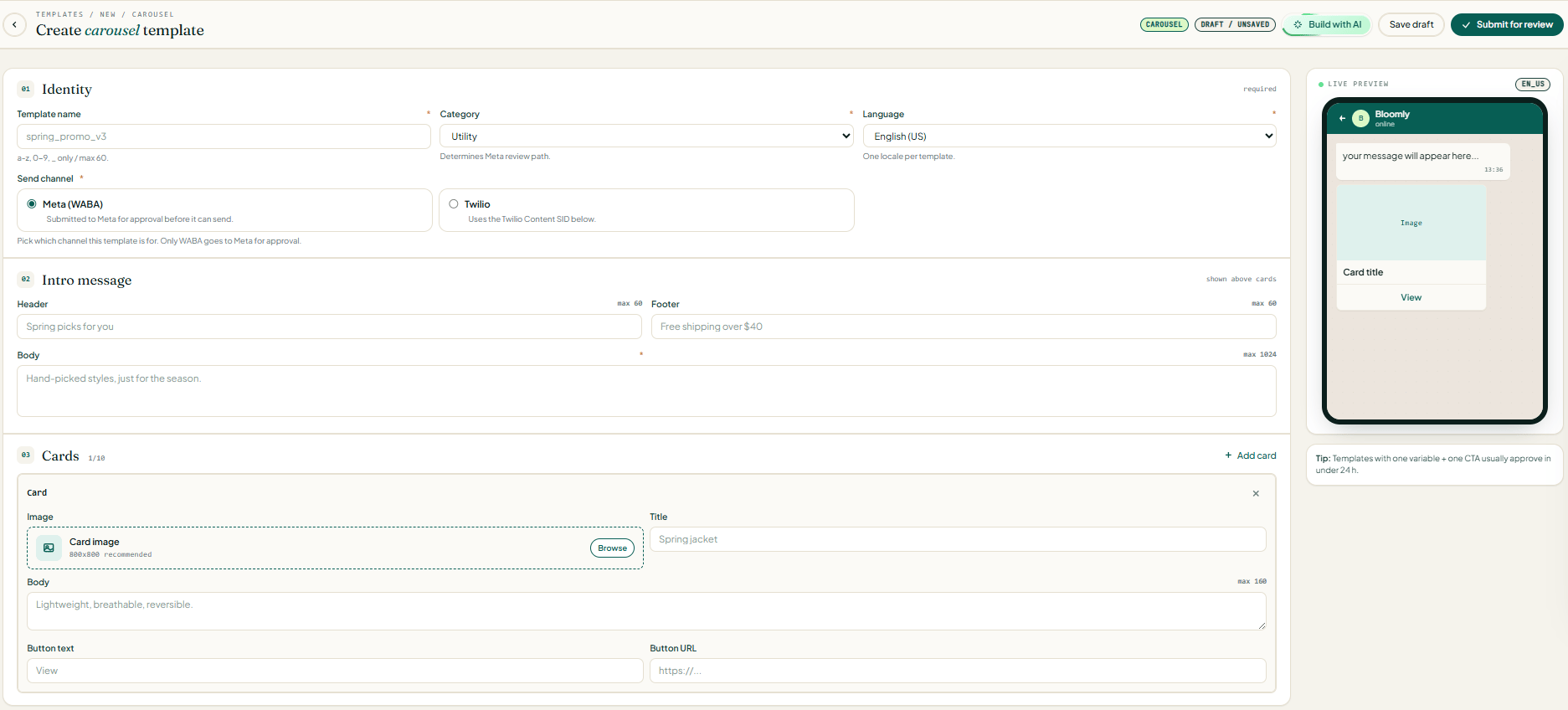The height and width of the screenshot is (710, 1568).
Task: Focus the Footer input field
Action: tap(964, 327)
